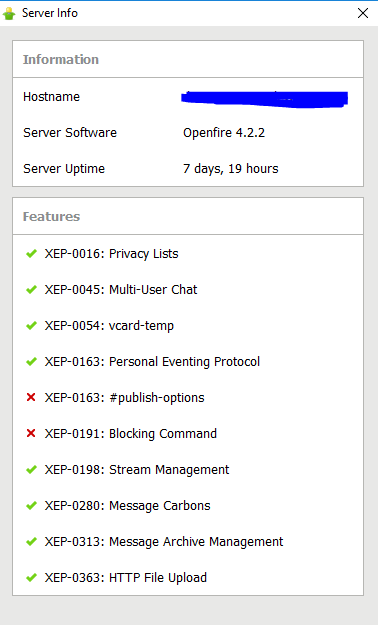Viewport: 378px width, 625px height.
Task: Click the green check beside Privacy Lists
Action: 31,254
